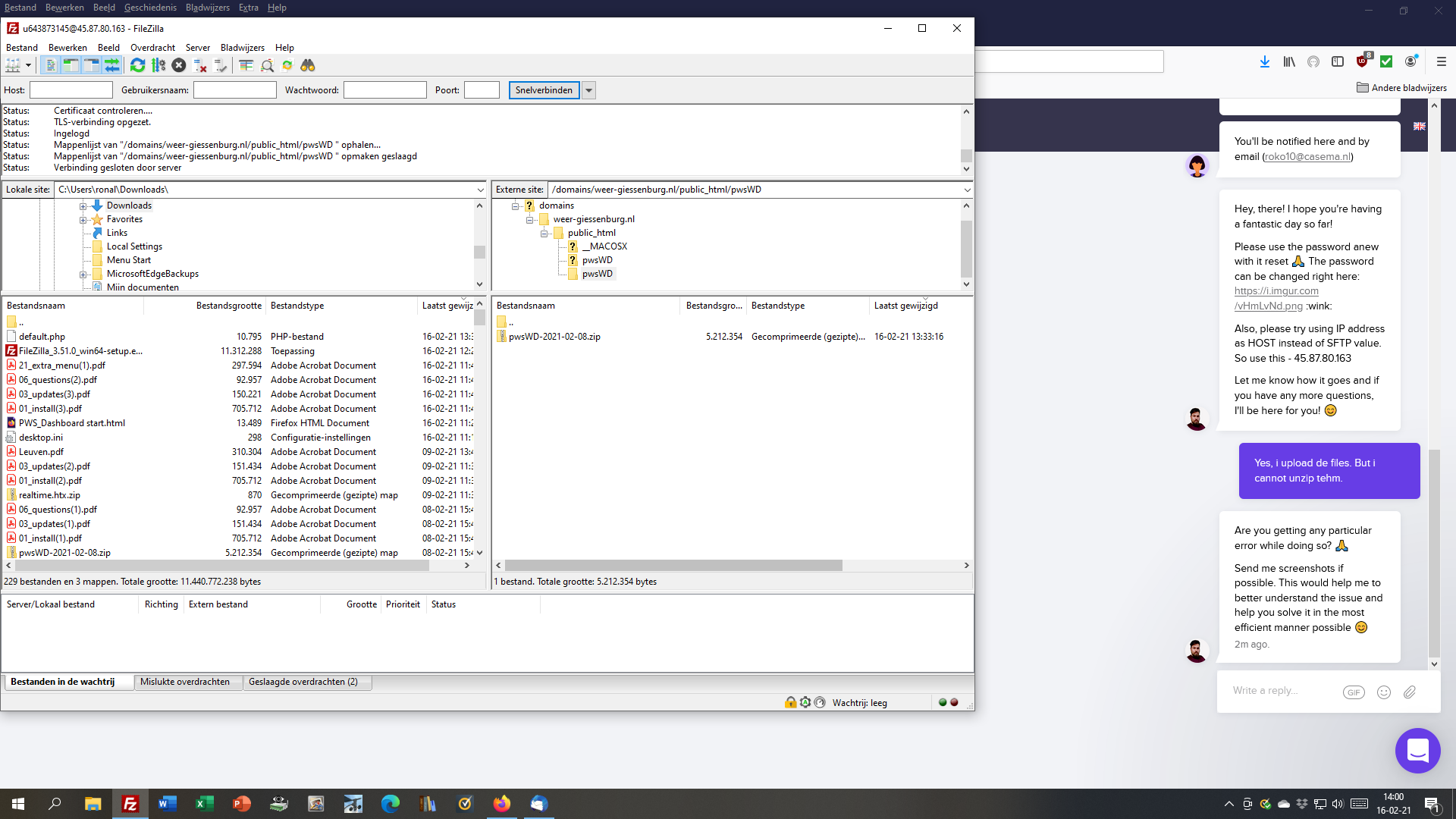Toggle transfer queue display

point(111,66)
